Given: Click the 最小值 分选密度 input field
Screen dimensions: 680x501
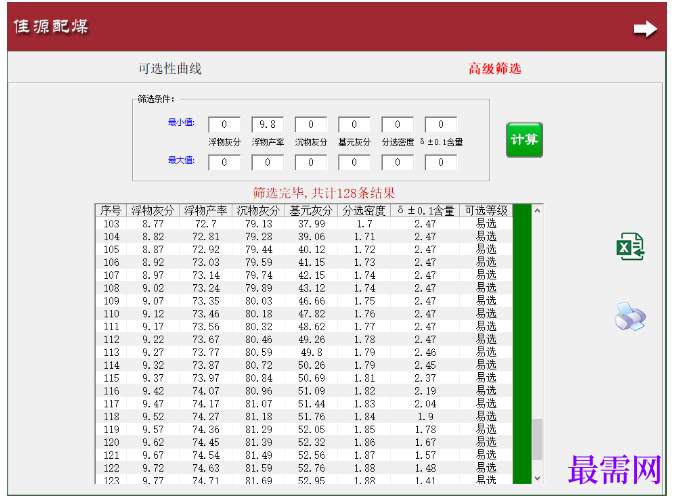Looking at the screenshot, I should [398, 124].
